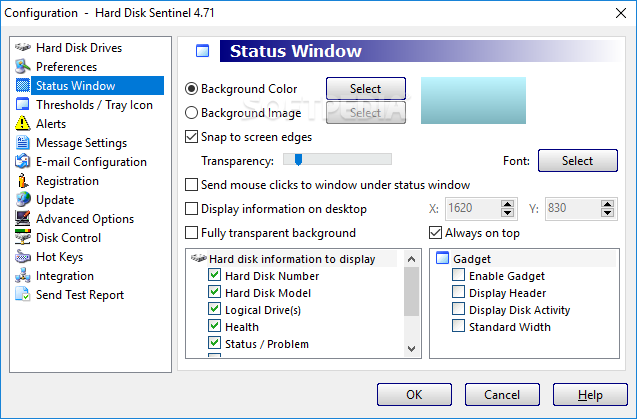
Task: Uncheck Hard Disk Model checkbox
Action: 214,292
